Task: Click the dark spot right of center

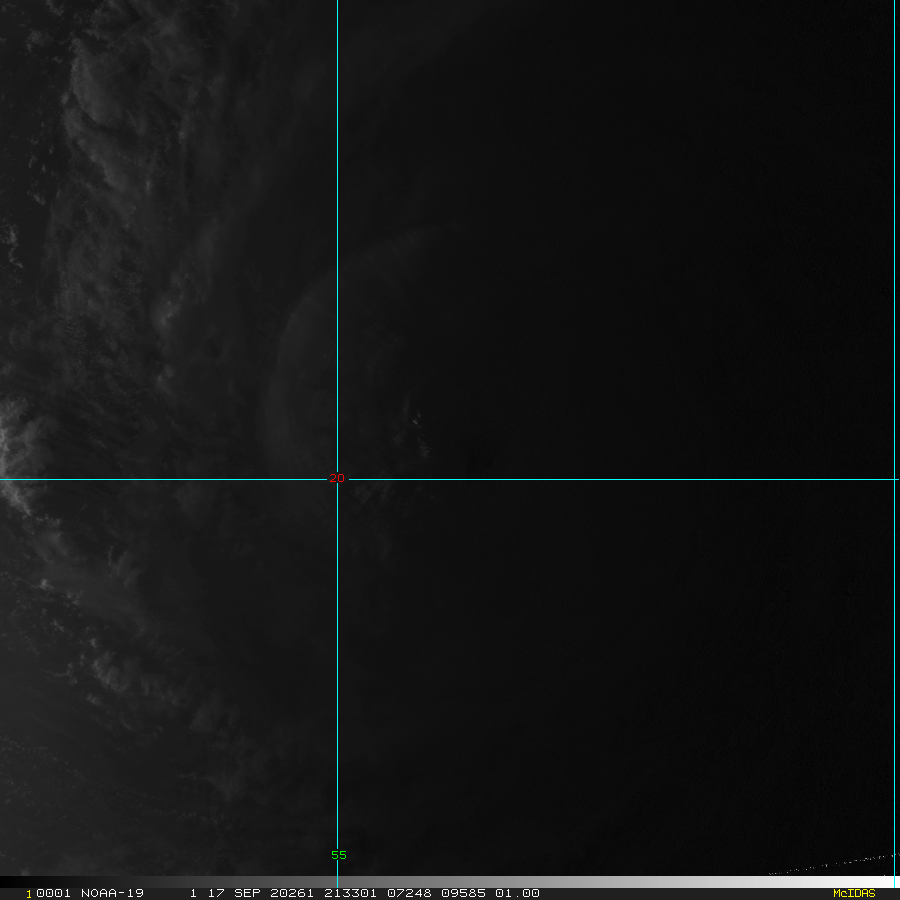Action: point(483,455)
